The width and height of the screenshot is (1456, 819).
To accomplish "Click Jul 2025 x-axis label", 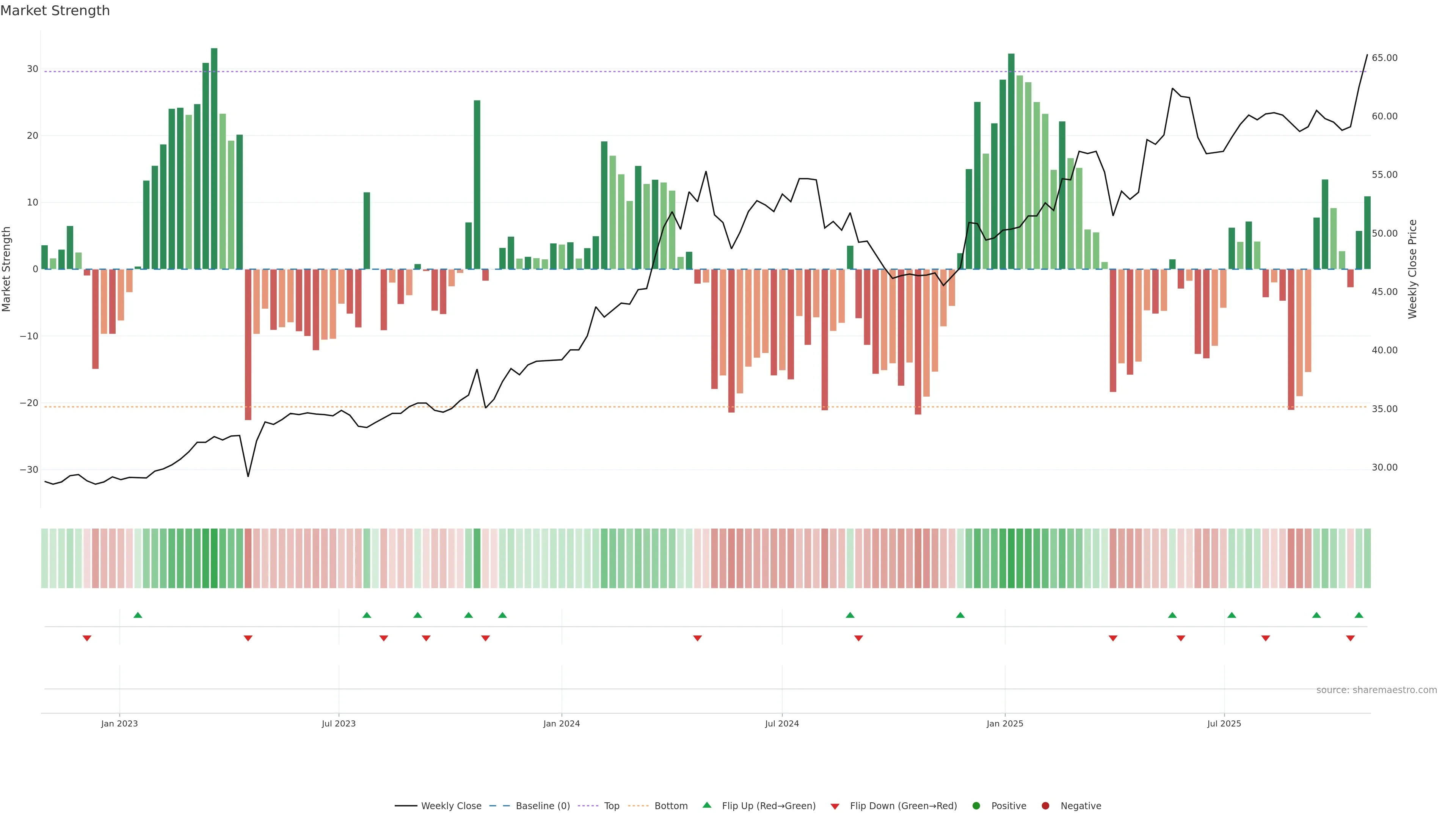I will [1224, 723].
